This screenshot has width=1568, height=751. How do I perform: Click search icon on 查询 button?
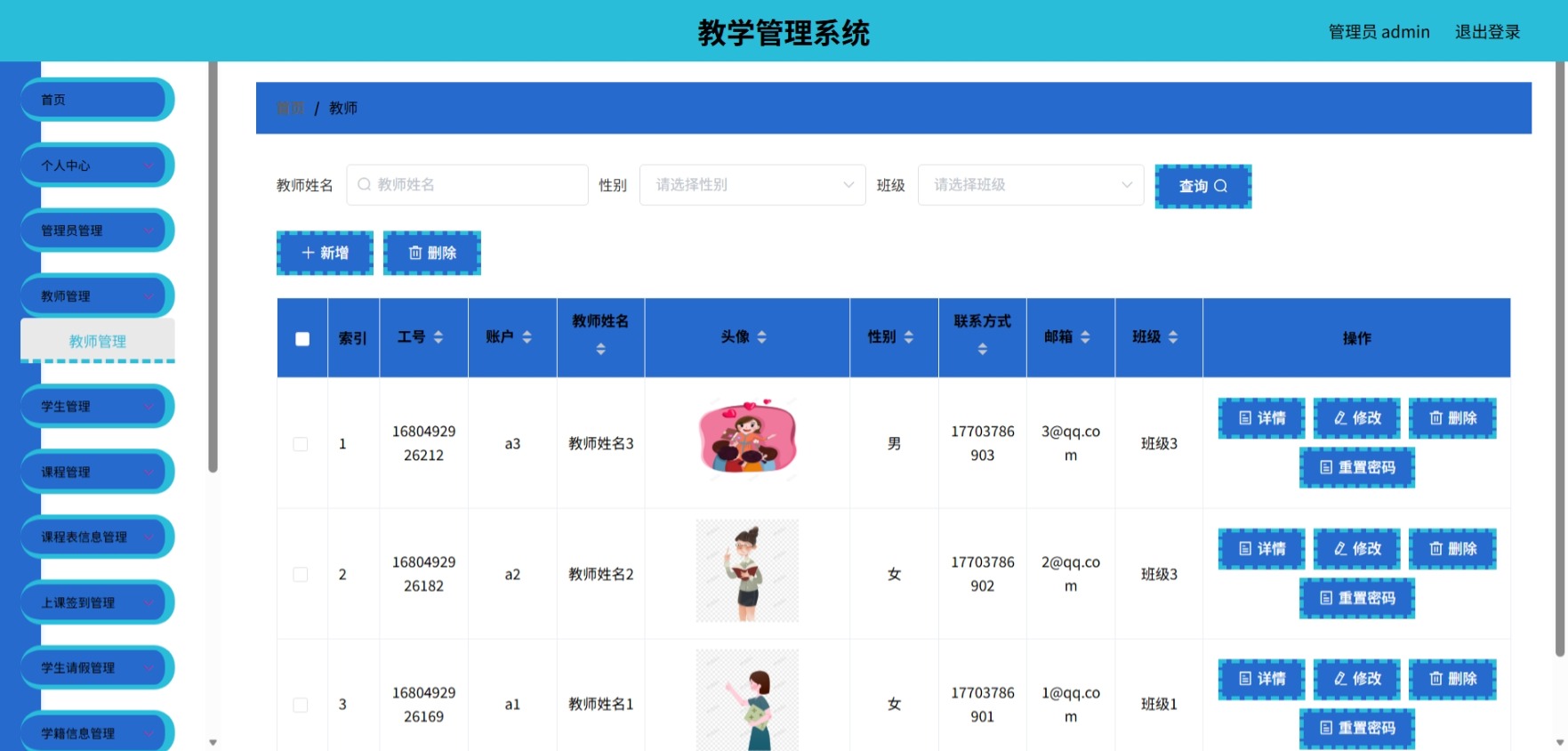pyautogui.click(x=1221, y=186)
